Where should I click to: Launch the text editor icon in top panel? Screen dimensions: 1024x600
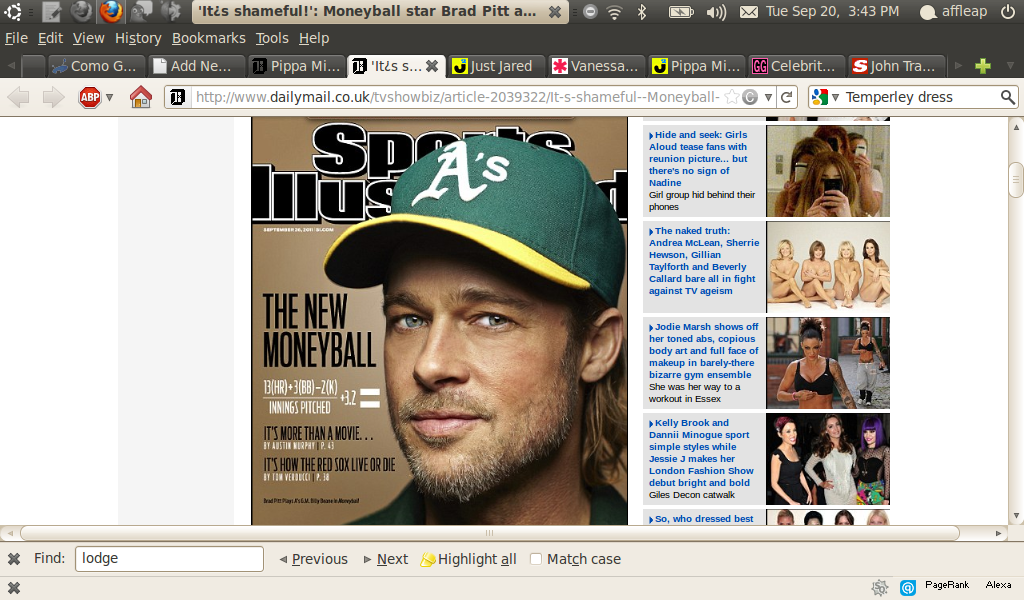51,11
